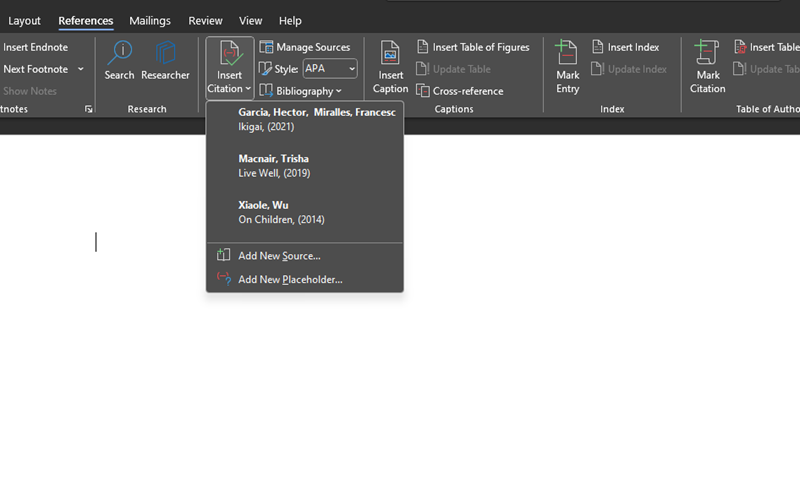Open Manage Sources

pyautogui.click(x=305, y=47)
